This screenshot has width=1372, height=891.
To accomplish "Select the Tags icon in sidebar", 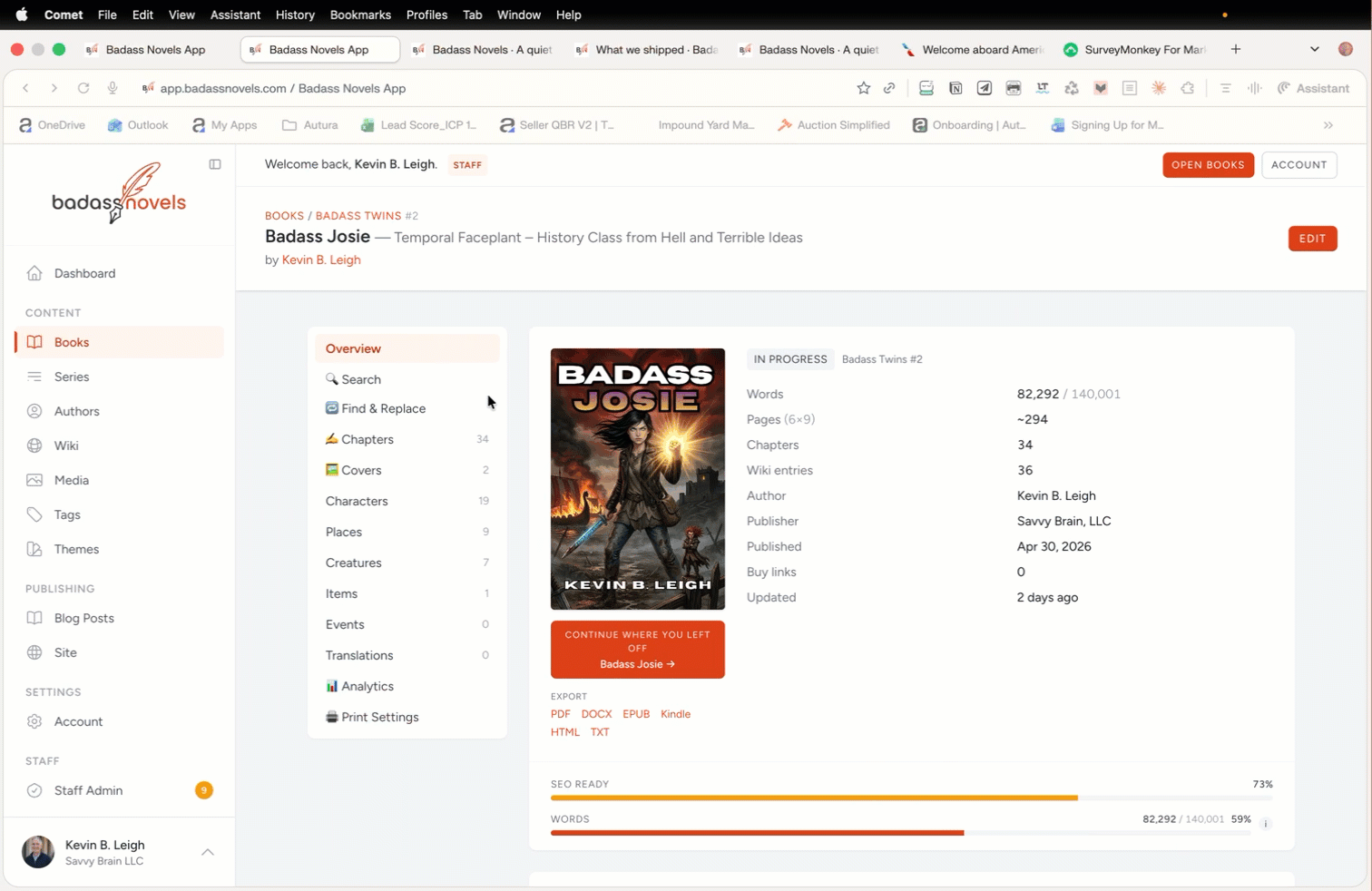I will [34, 514].
